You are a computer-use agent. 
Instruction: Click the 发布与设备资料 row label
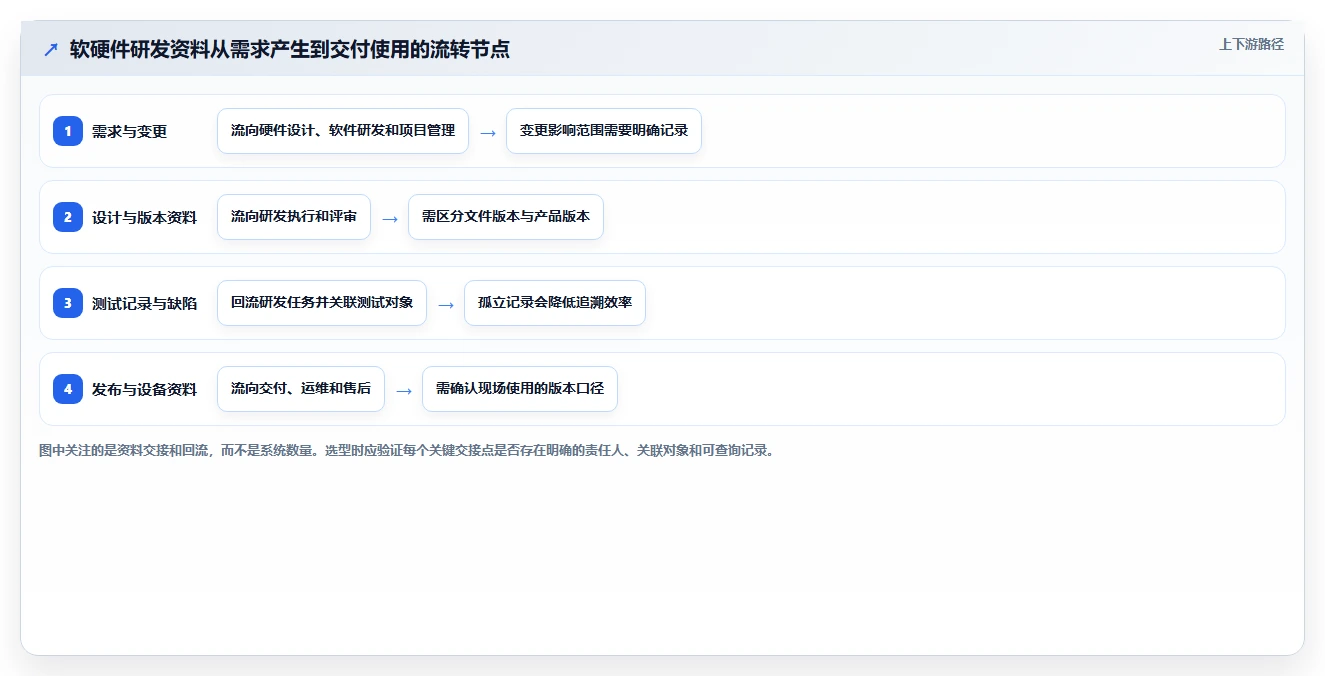click(145, 389)
